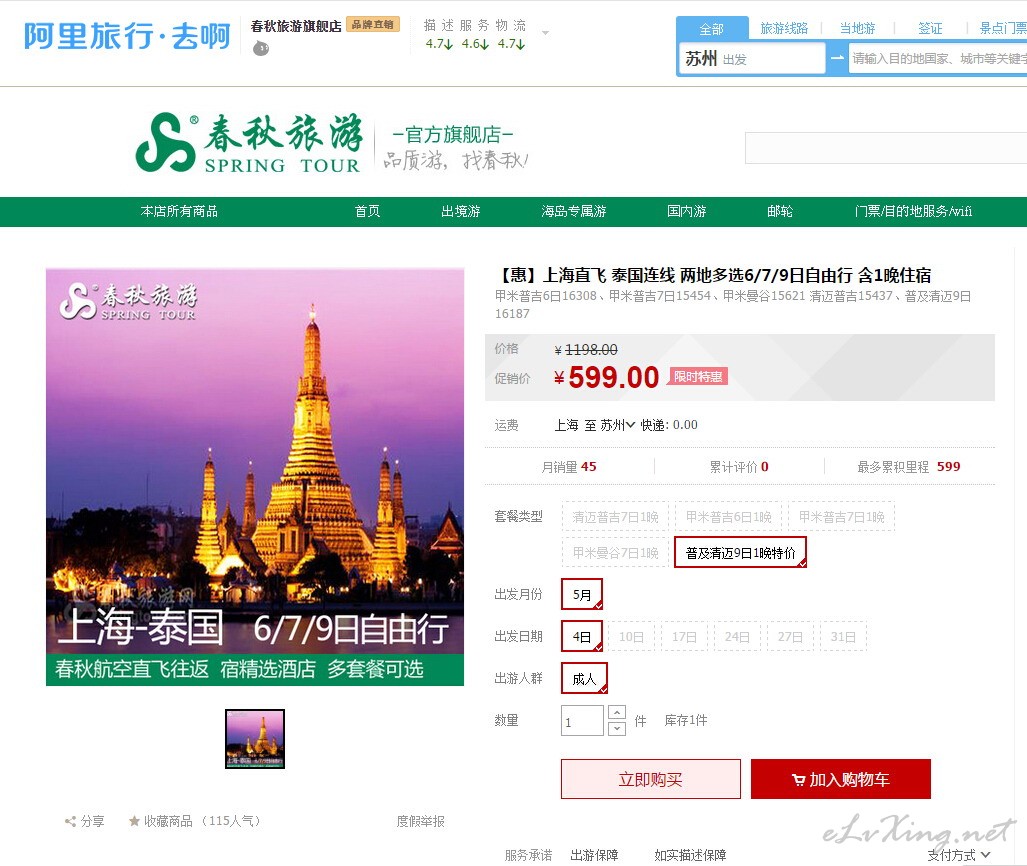Click the star icon to favorite product
The image size is (1027, 866).
point(134,821)
